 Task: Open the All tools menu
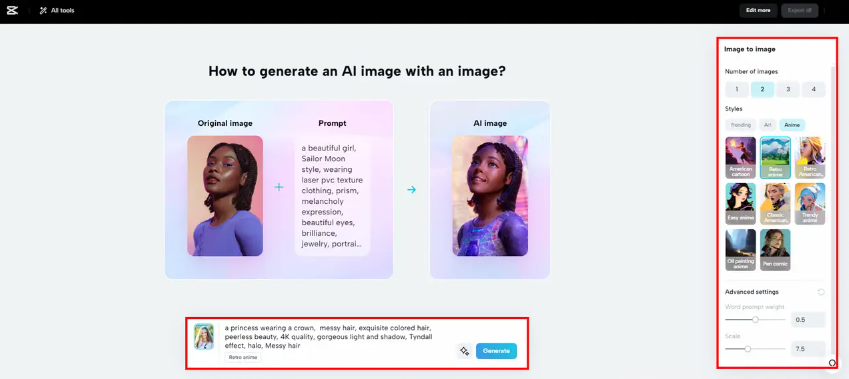click(x=57, y=10)
